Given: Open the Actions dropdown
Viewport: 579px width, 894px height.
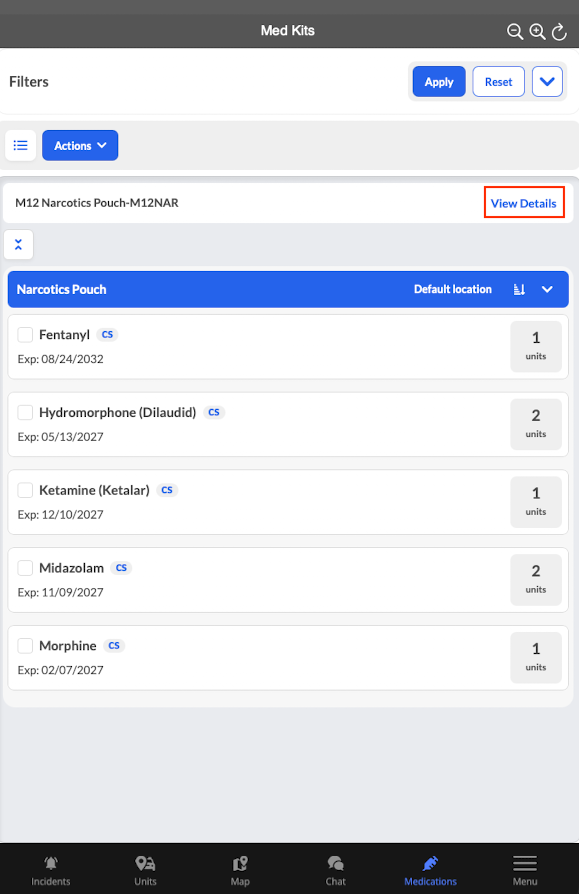Looking at the screenshot, I should 80,145.
